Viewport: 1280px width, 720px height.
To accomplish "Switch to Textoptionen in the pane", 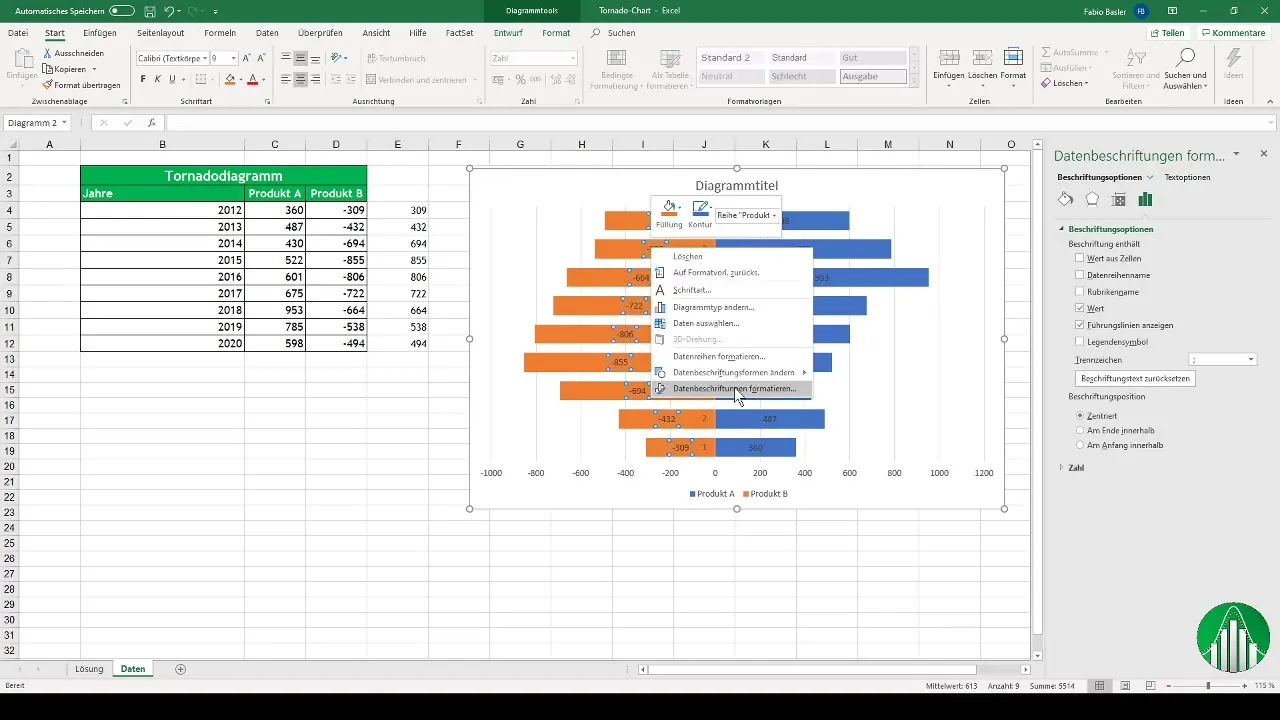I will coord(1187,177).
